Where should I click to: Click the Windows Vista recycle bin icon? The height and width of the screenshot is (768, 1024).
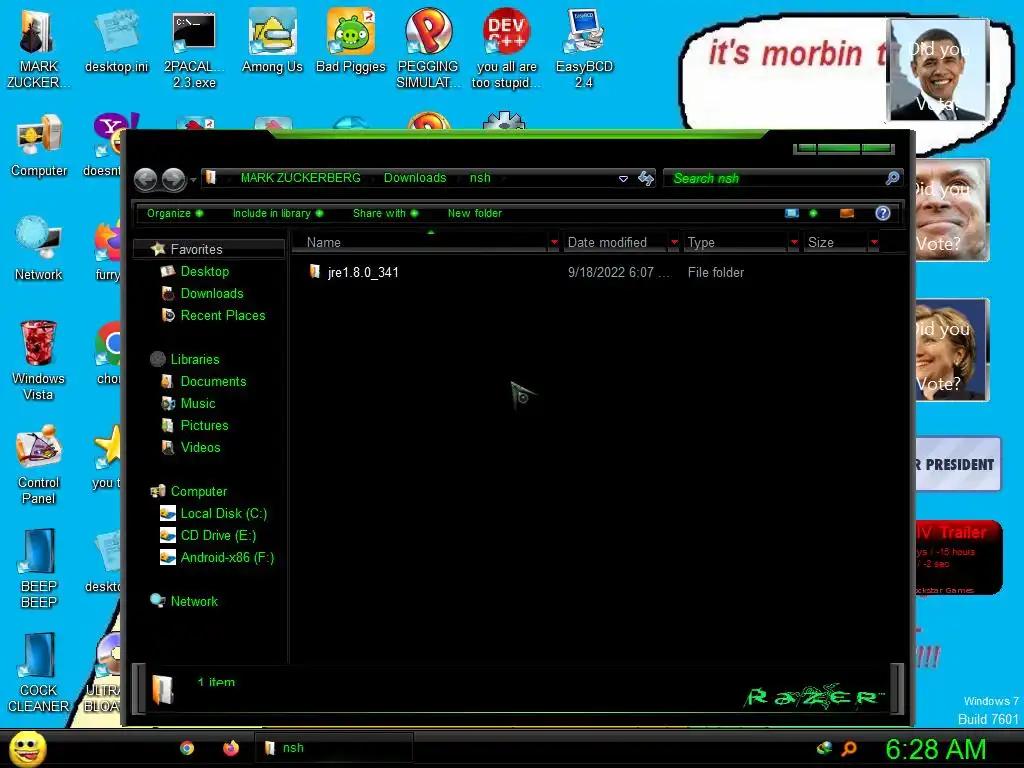38,360
